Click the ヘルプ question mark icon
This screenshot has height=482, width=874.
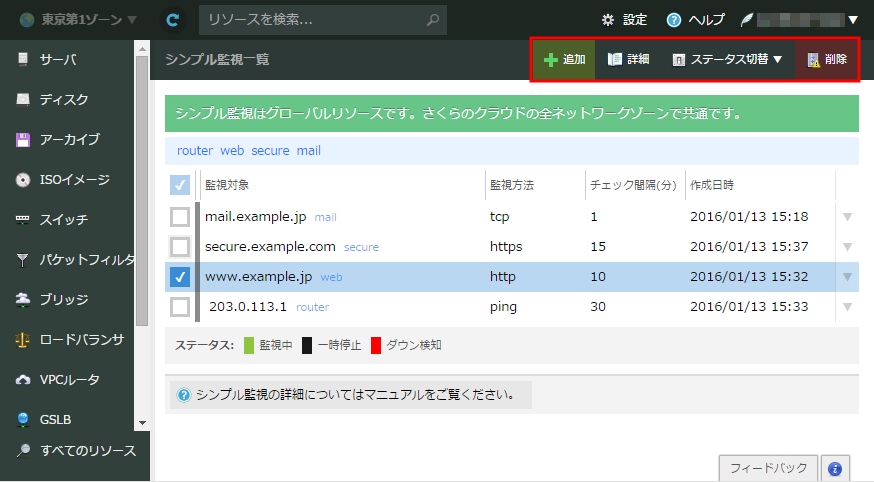[673, 20]
